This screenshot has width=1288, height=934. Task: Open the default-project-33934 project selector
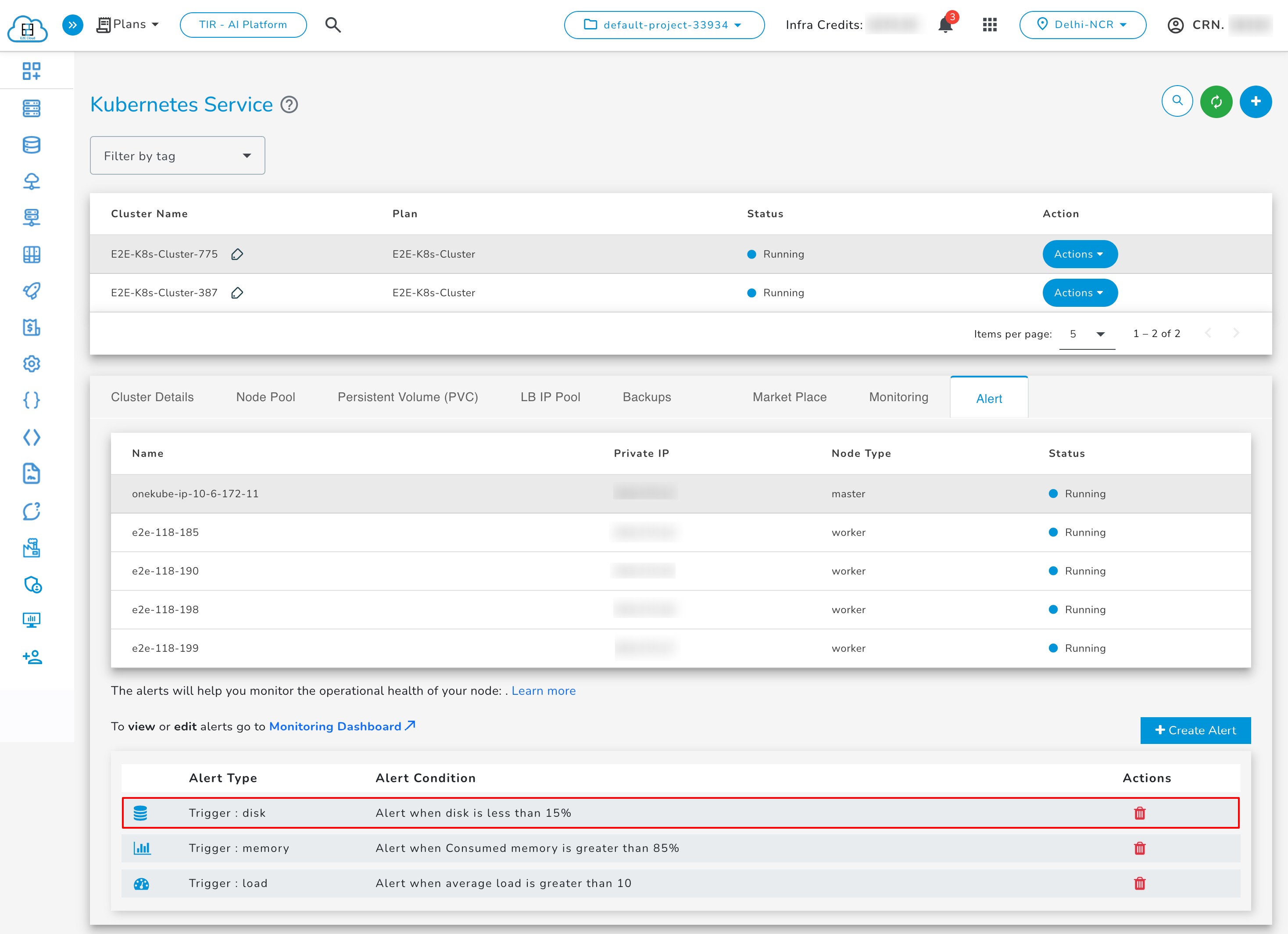tap(664, 25)
